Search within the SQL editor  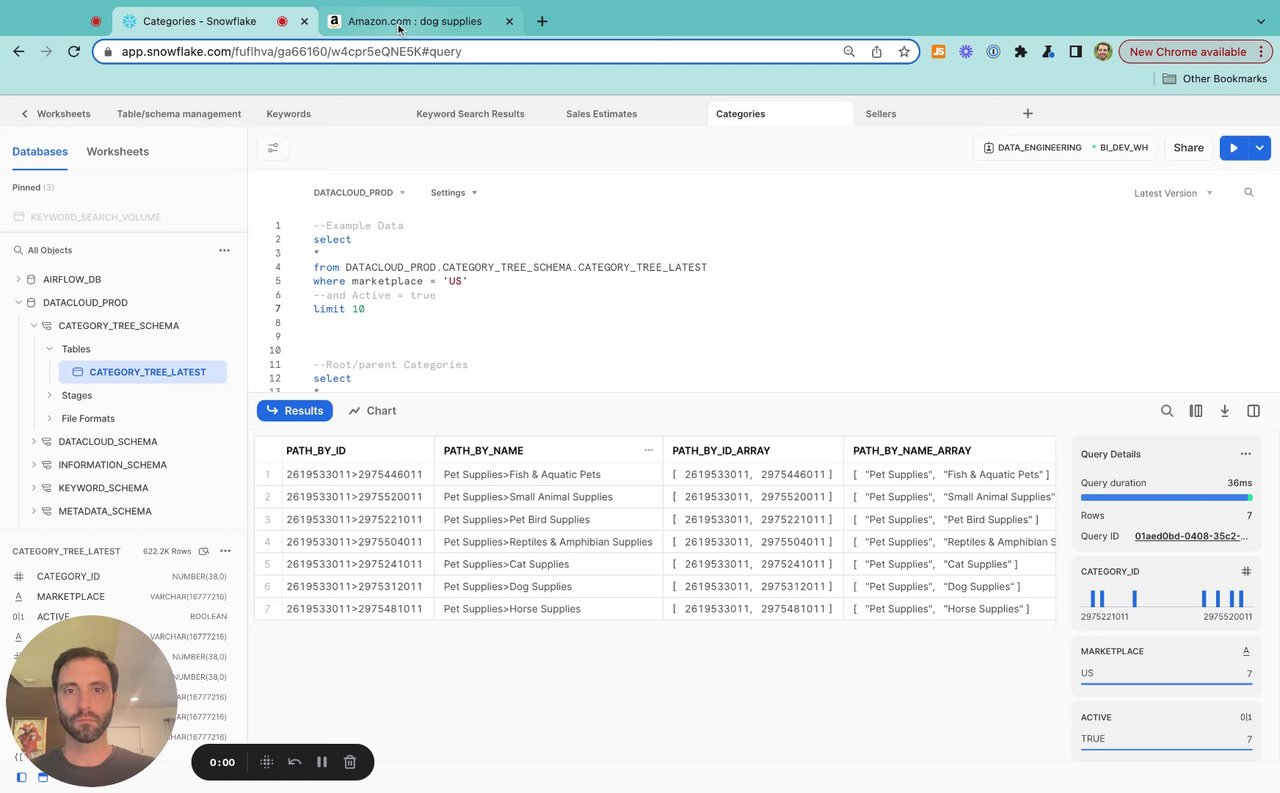click(1249, 192)
